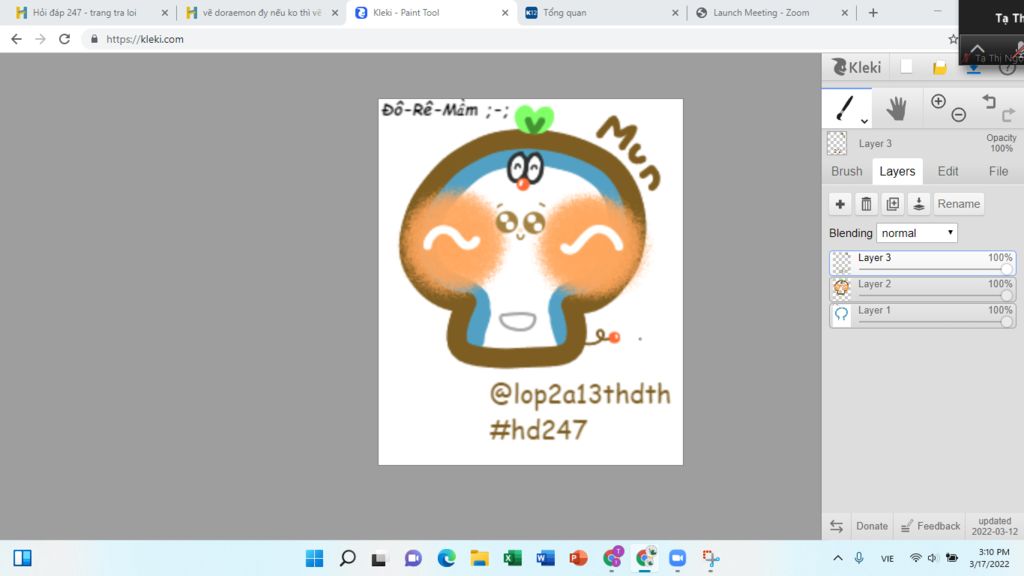Image resolution: width=1024 pixels, height=576 pixels.
Task: Click the site lock icon
Action: coord(95,39)
